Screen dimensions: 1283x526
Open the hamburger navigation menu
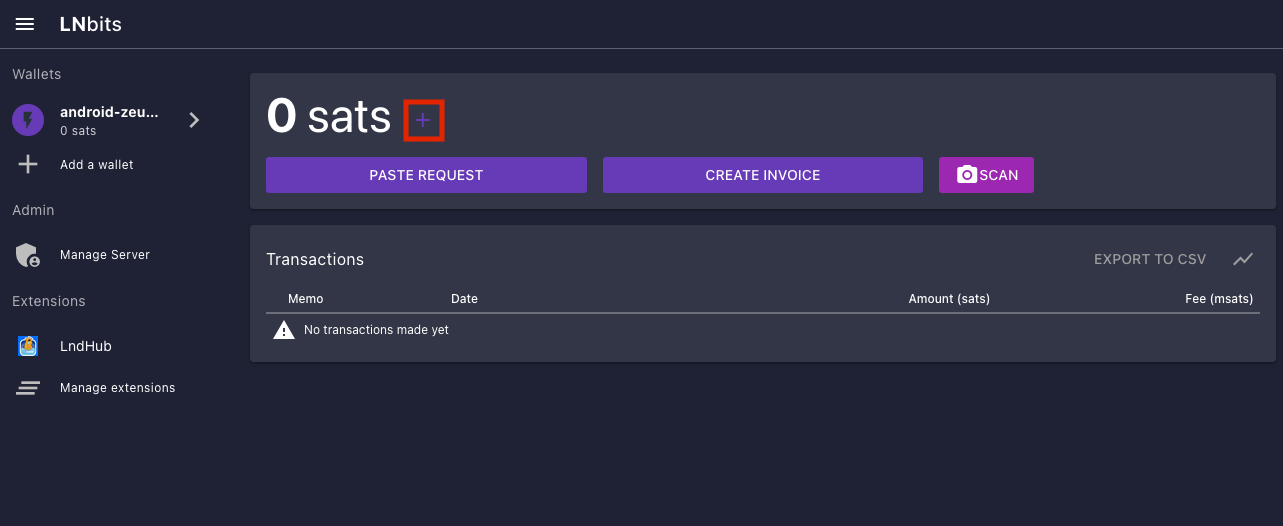tap(25, 24)
